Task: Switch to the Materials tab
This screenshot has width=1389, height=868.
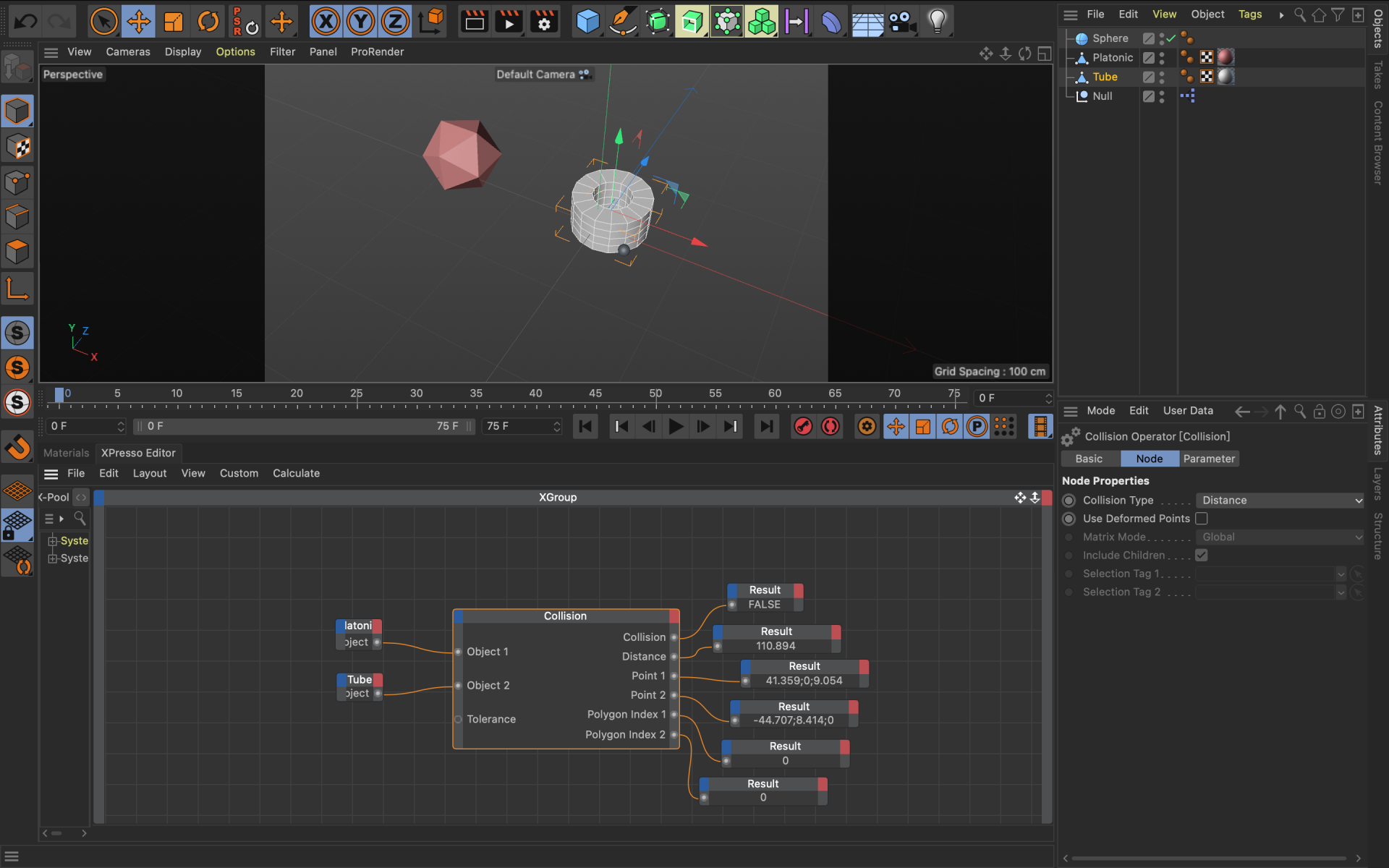Action: pyautogui.click(x=66, y=453)
